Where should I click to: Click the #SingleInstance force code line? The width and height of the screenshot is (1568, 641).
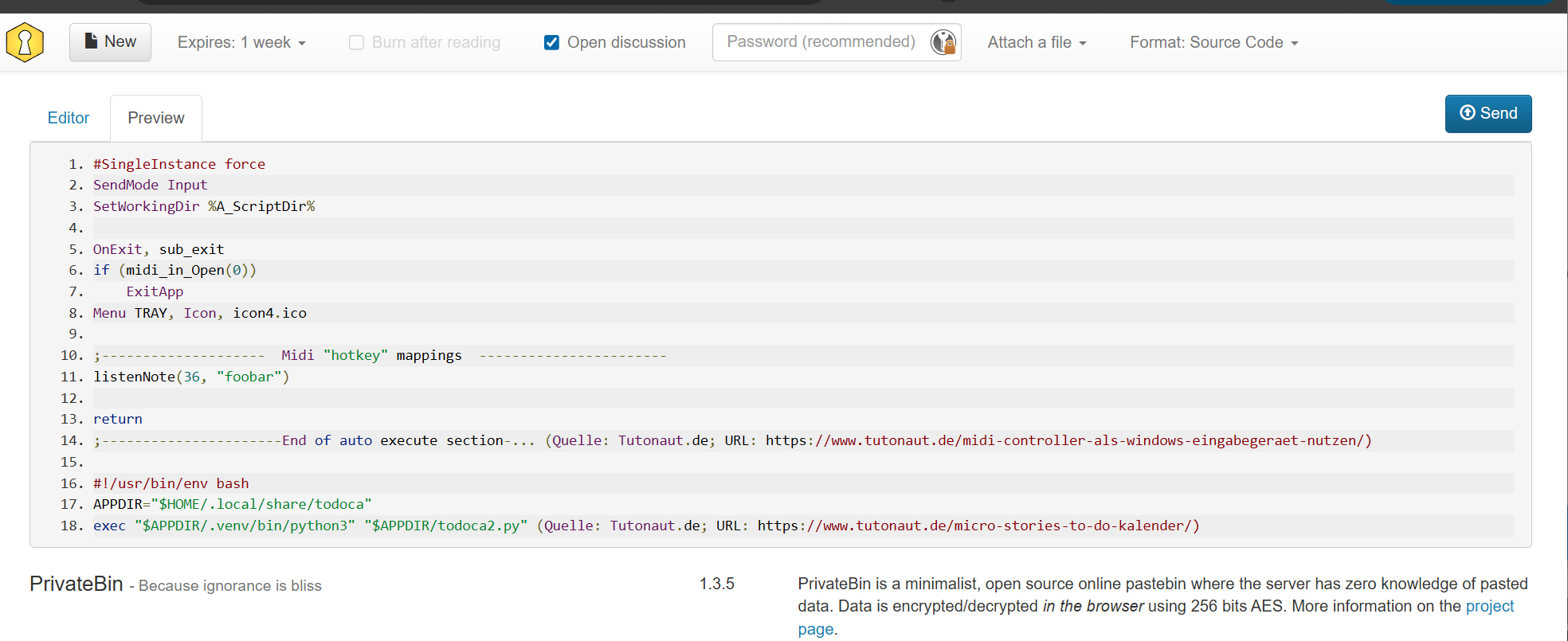coord(179,164)
